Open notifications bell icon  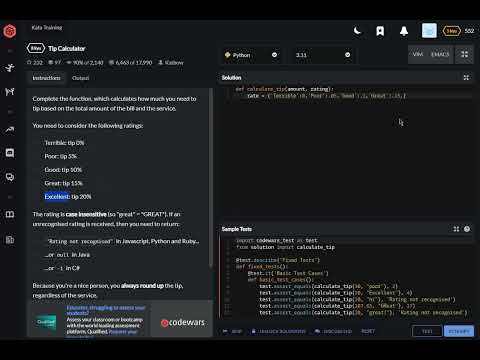404,31
